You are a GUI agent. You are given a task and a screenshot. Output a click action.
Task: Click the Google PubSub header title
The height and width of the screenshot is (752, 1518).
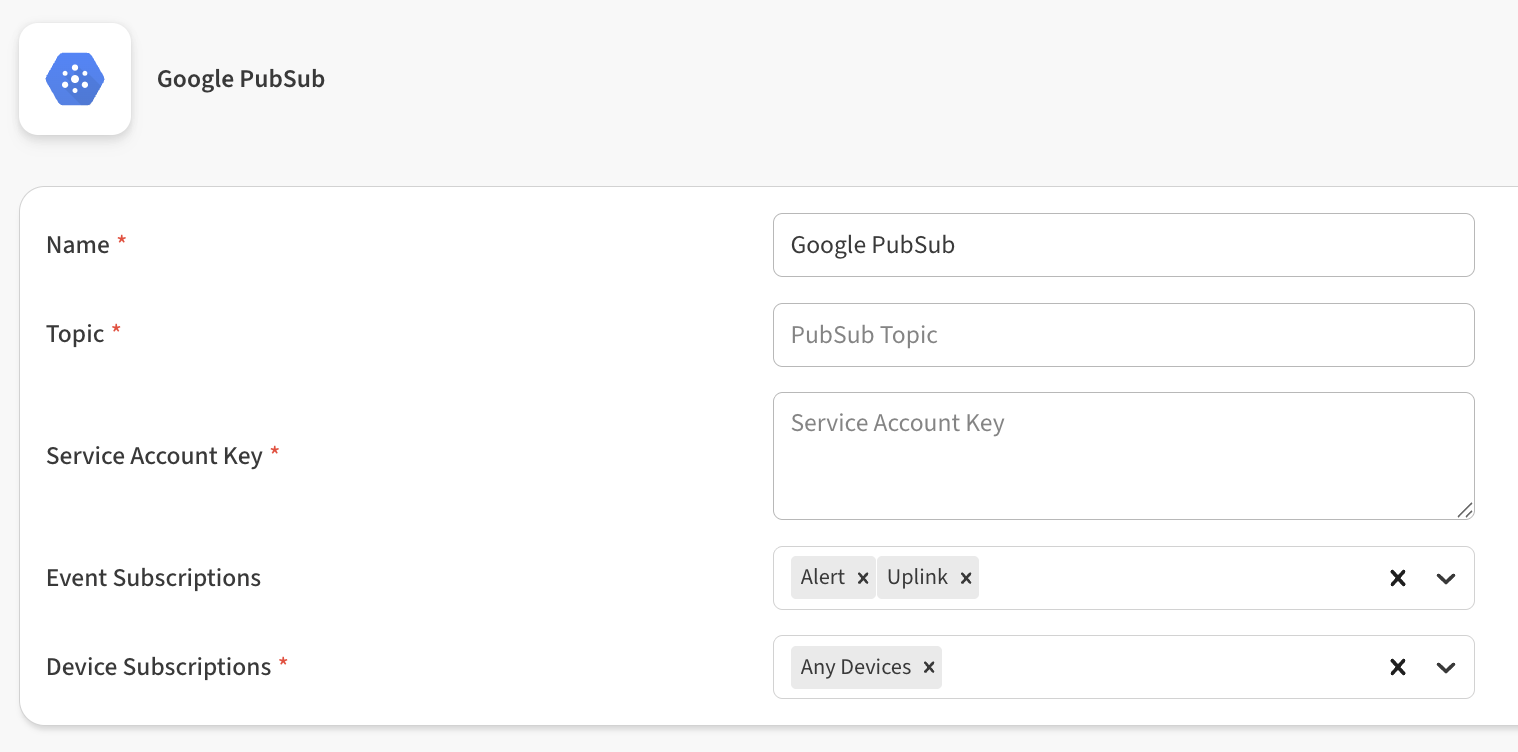241,79
